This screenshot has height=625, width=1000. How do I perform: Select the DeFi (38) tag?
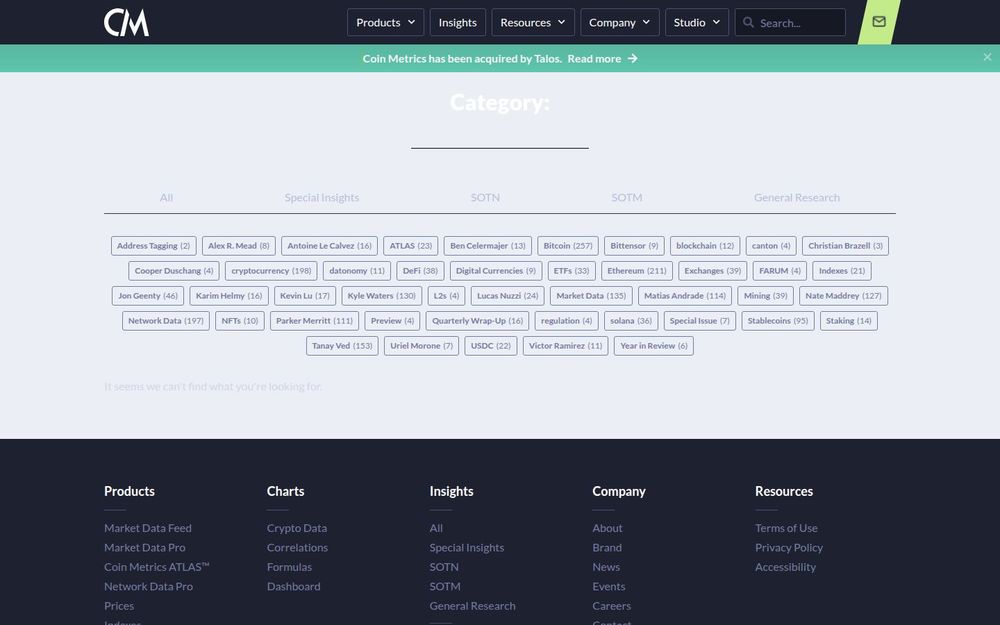point(420,270)
